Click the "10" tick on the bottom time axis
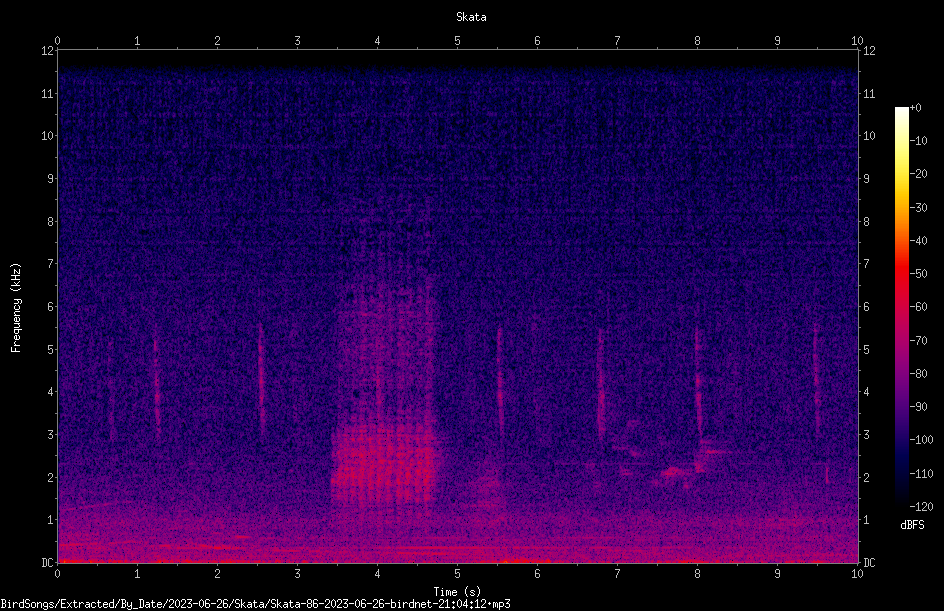Screen dimensions: 944x611 point(857,574)
